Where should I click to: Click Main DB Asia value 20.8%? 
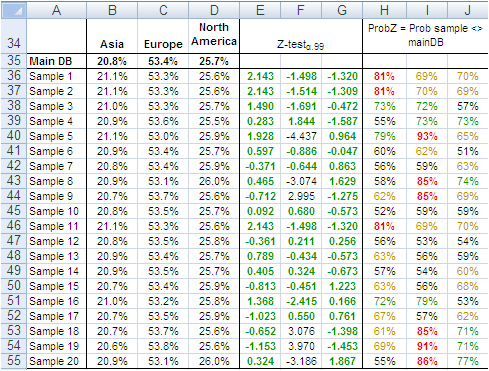pyautogui.click(x=112, y=61)
